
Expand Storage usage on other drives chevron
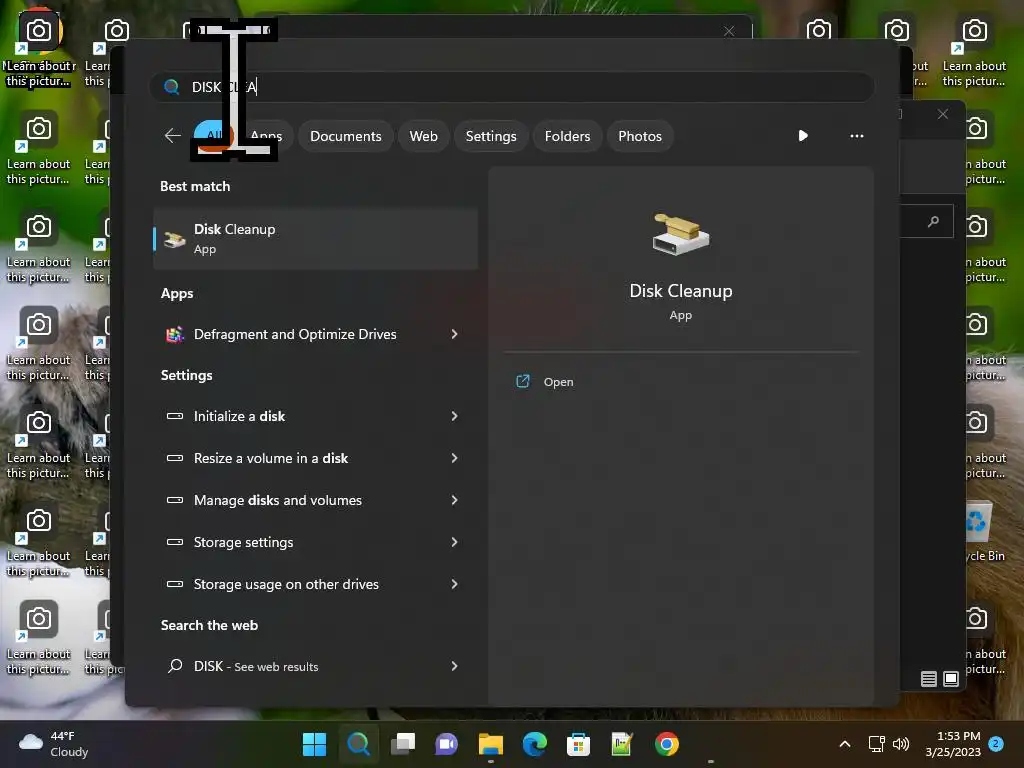click(x=455, y=584)
